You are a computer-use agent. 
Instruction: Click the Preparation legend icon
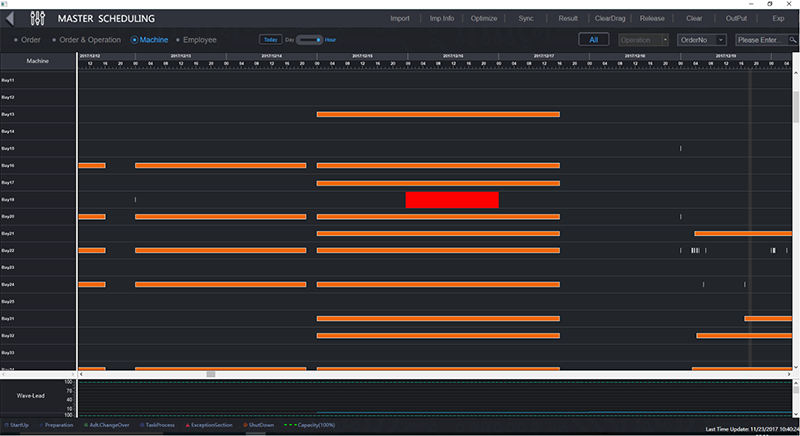click(41, 425)
